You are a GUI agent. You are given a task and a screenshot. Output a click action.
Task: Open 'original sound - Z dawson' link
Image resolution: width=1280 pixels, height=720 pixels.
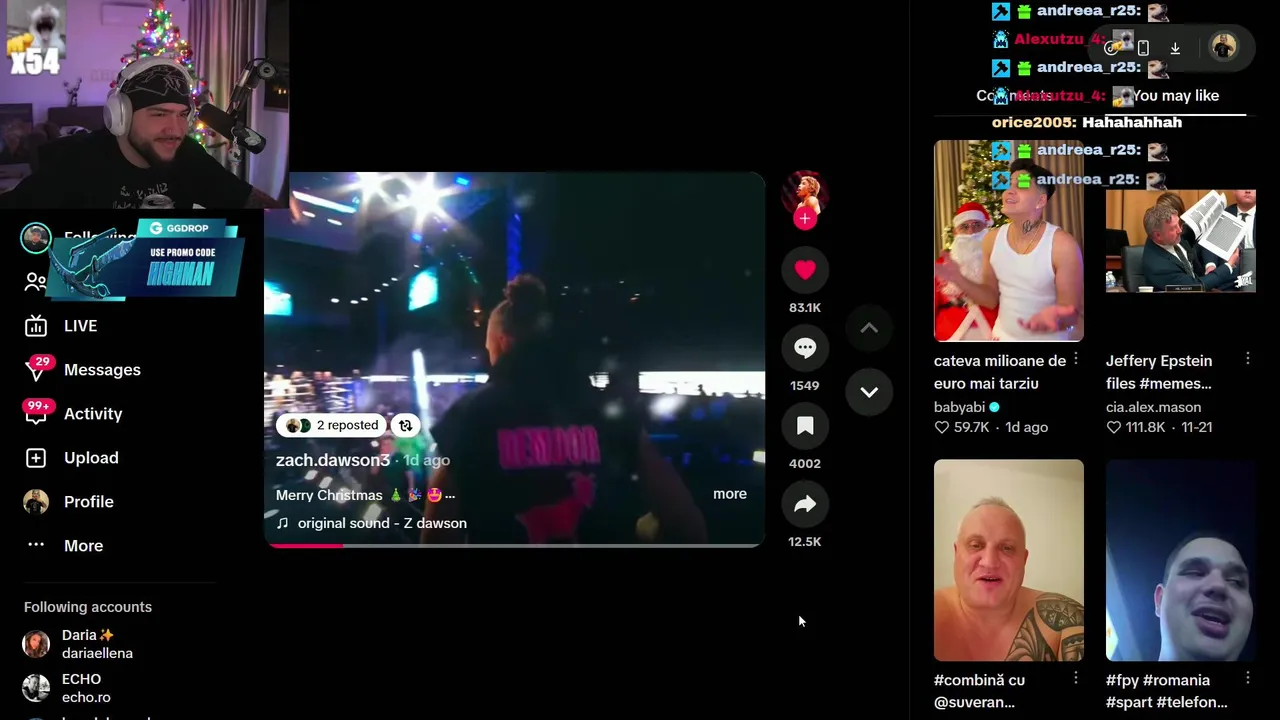(382, 523)
